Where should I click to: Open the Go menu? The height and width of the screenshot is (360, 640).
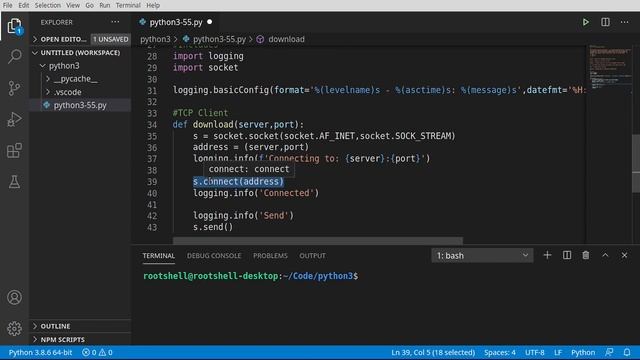click(89, 5)
